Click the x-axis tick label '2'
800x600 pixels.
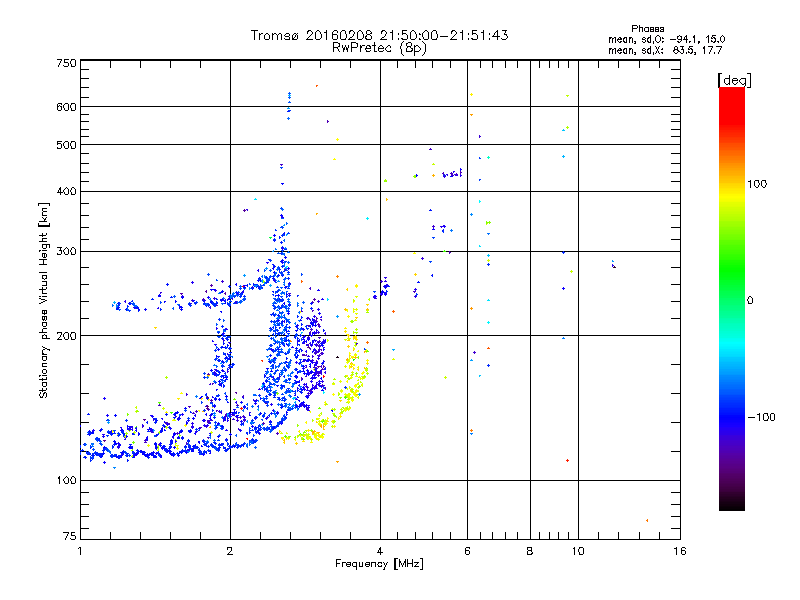point(230,551)
